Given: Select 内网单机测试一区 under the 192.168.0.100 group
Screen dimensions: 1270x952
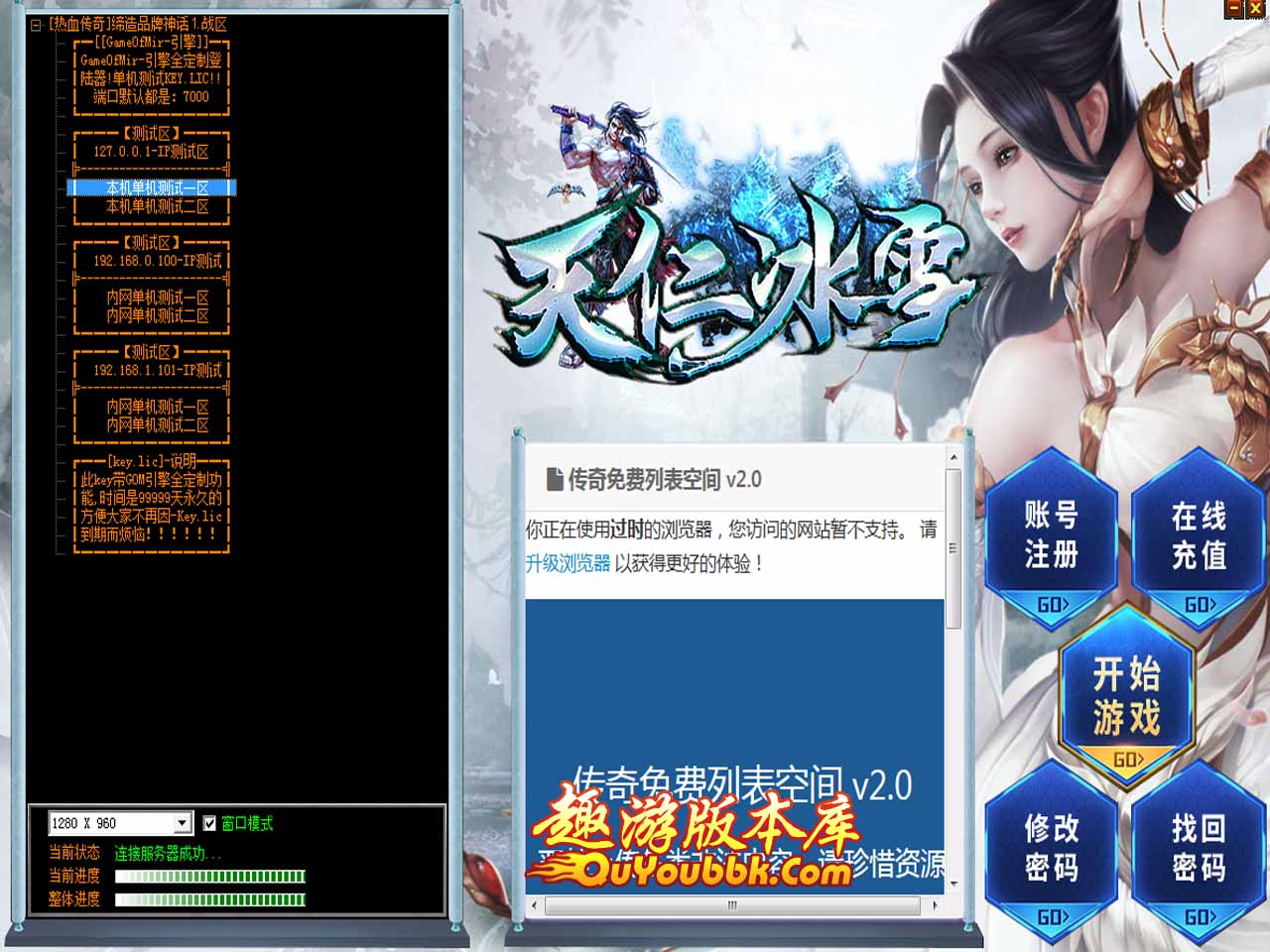Looking at the screenshot, I should click(158, 297).
